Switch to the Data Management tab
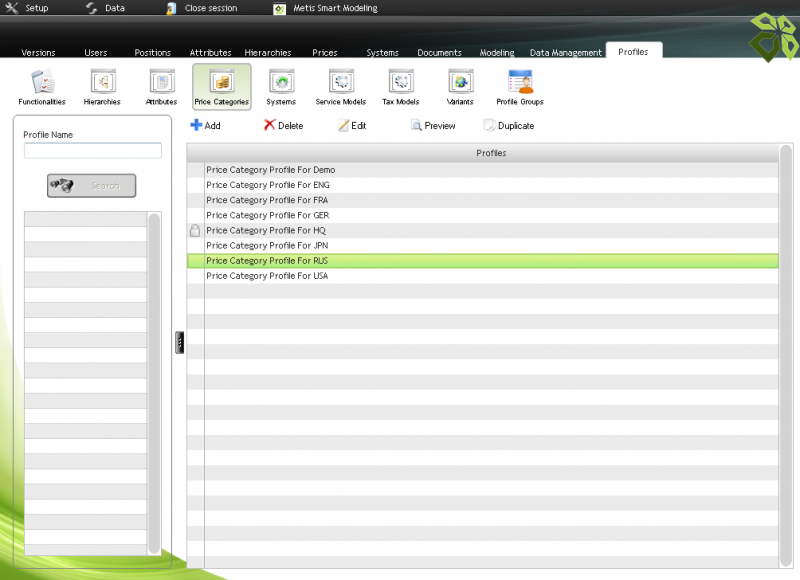The width and height of the screenshot is (800, 580). [565, 52]
